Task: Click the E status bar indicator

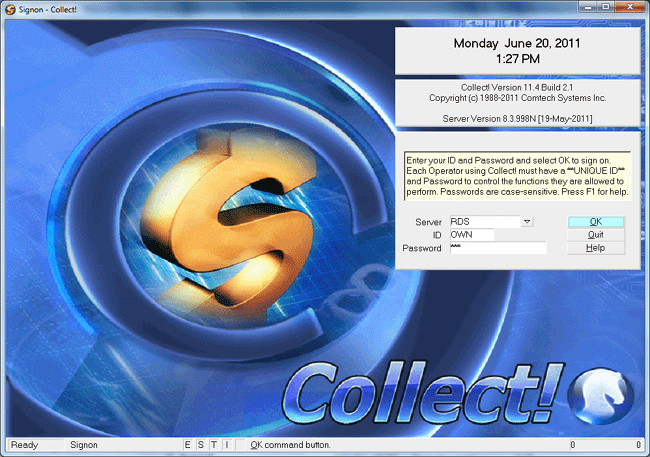Action: coord(187,445)
